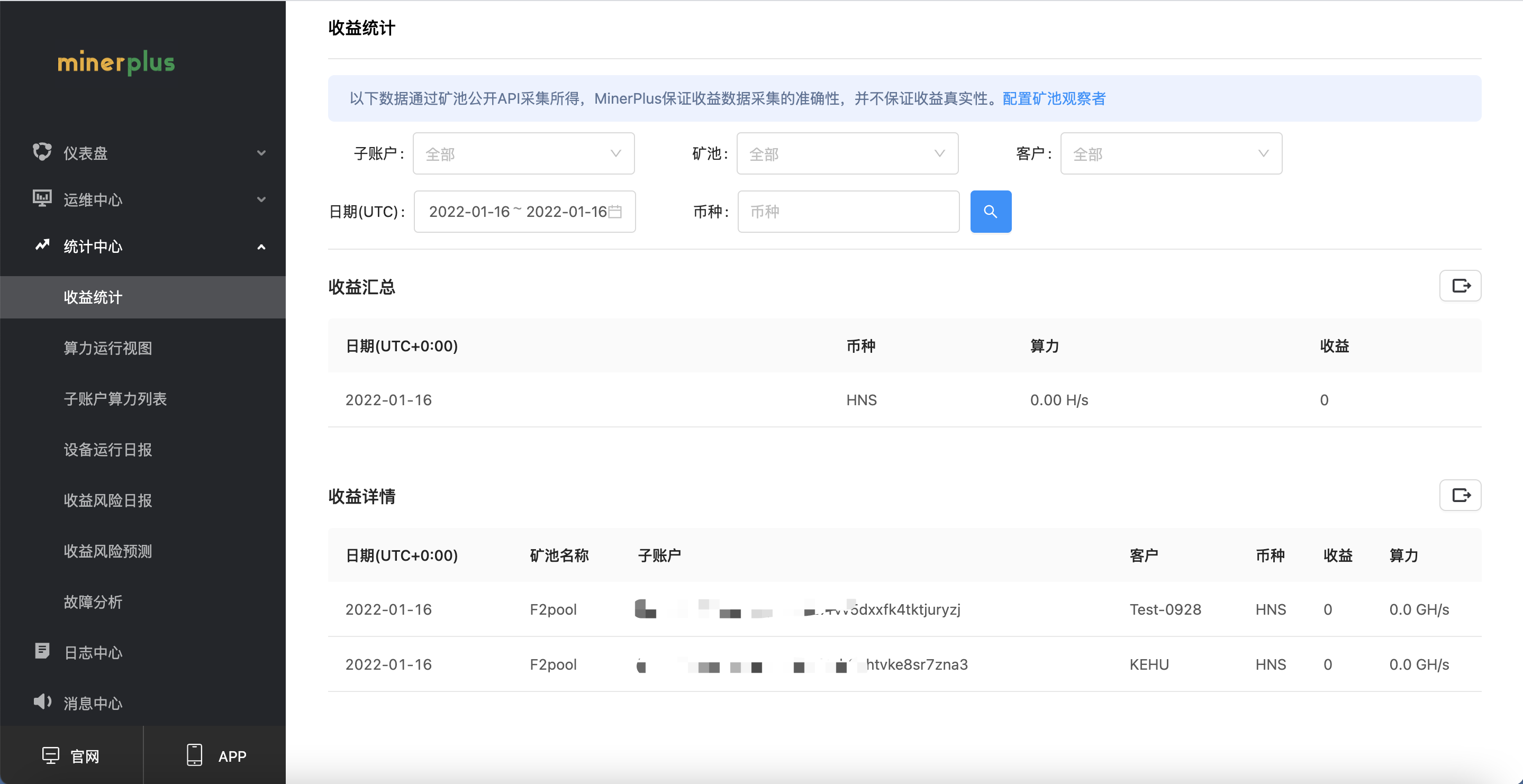Click 0.0 GH/s in the KEHU row
Image resolution: width=1523 pixels, height=784 pixels.
coord(1418,664)
